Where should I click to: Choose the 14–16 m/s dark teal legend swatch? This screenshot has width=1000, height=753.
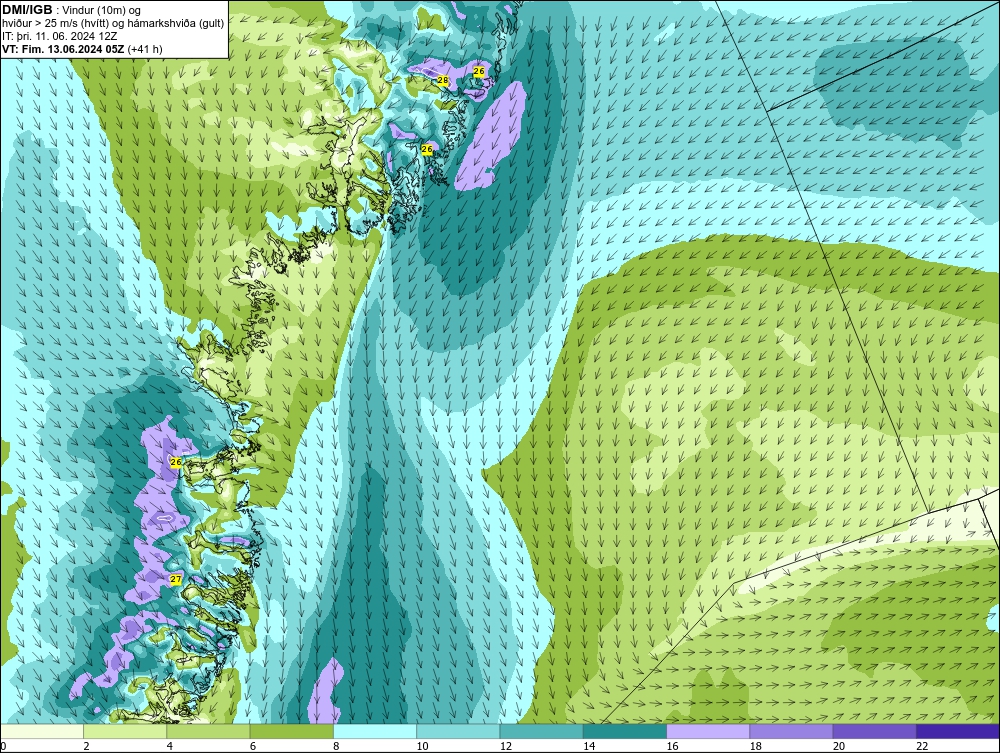pos(624,731)
